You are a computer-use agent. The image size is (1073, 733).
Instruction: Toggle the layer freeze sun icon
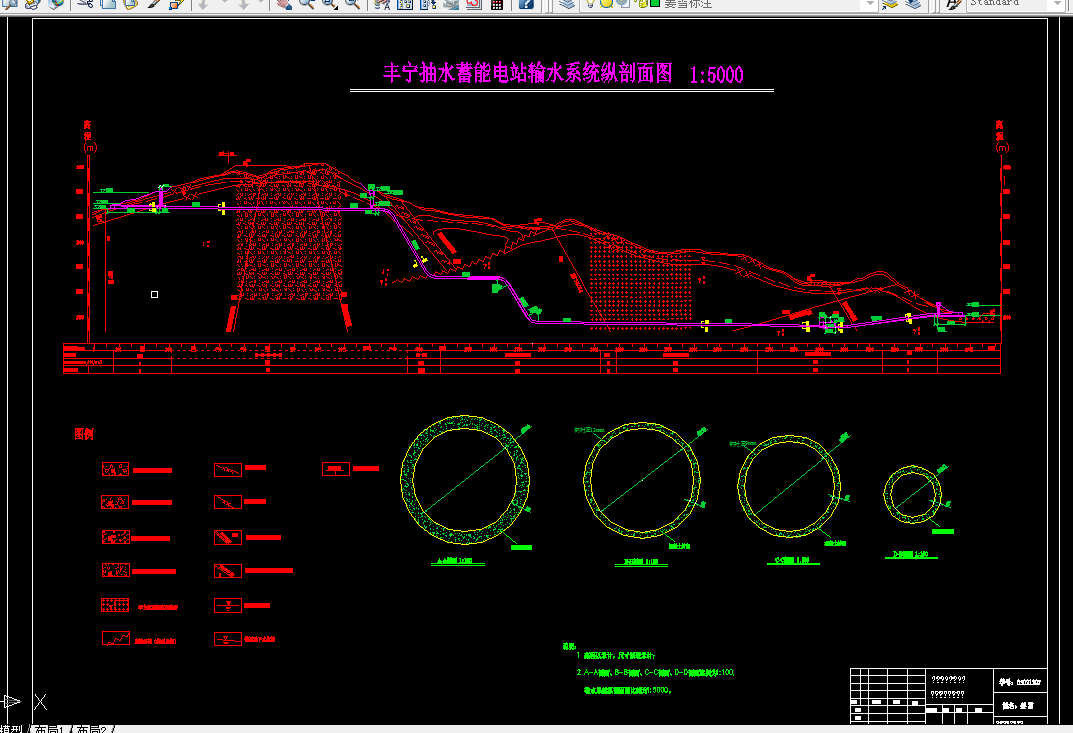coord(606,3)
